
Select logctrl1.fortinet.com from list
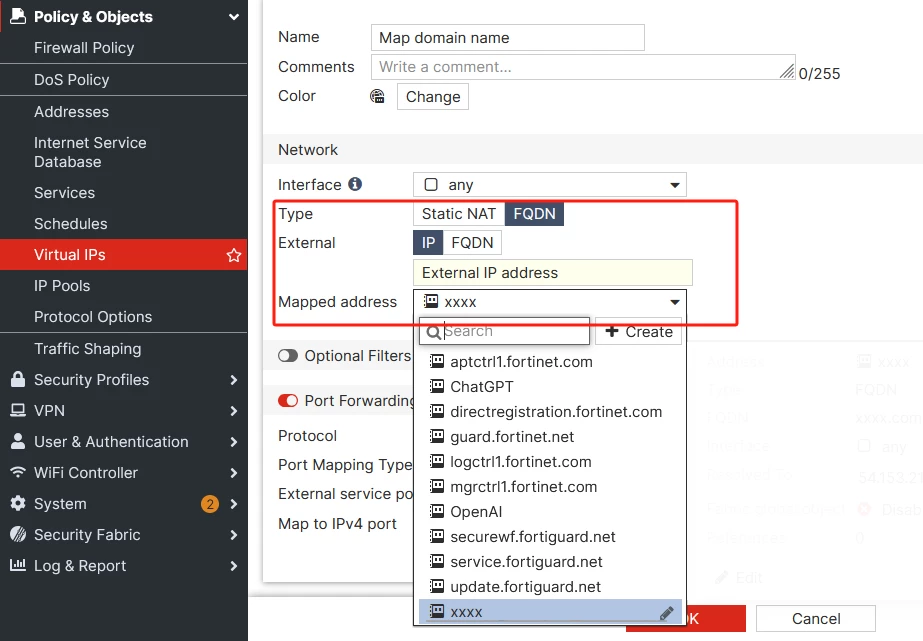pos(550,461)
